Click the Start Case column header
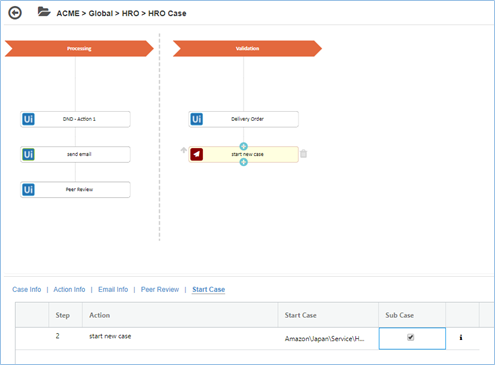The height and width of the screenshot is (365, 495). coord(328,315)
